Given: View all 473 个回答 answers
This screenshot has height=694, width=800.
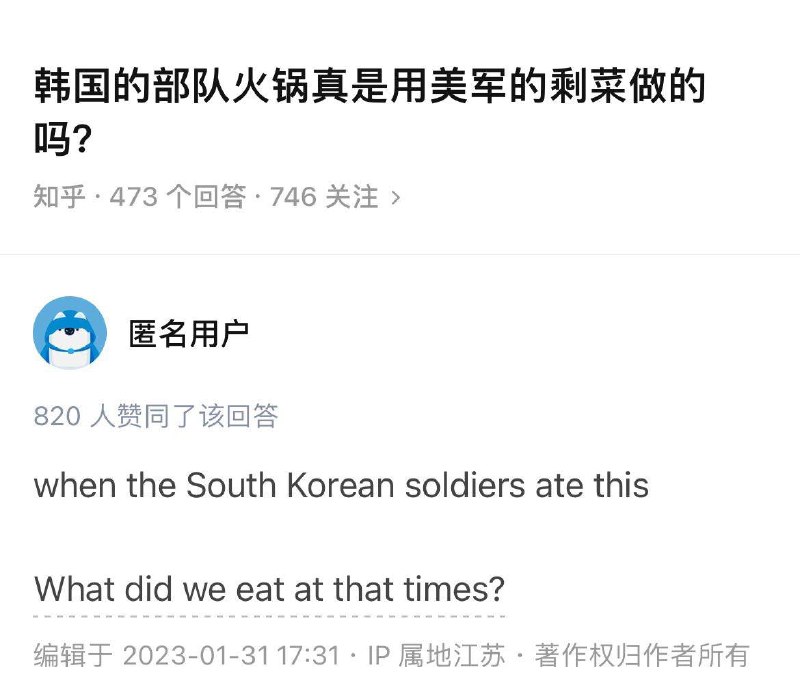Looking at the screenshot, I should coord(176,197).
